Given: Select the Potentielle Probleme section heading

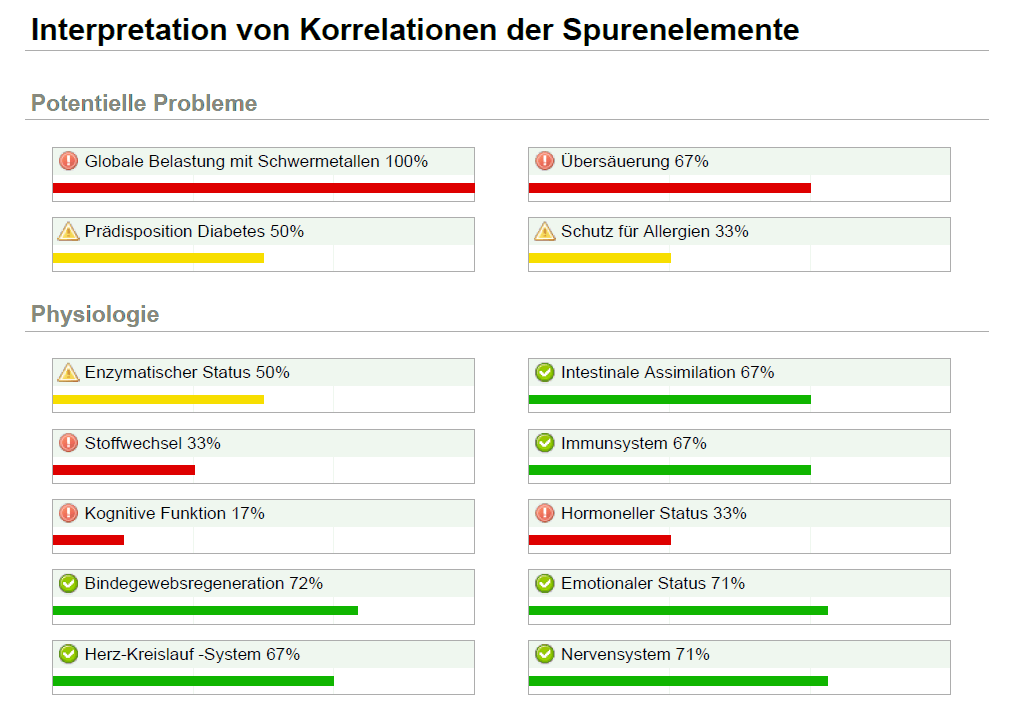Looking at the screenshot, I should click(x=144, y=103).
